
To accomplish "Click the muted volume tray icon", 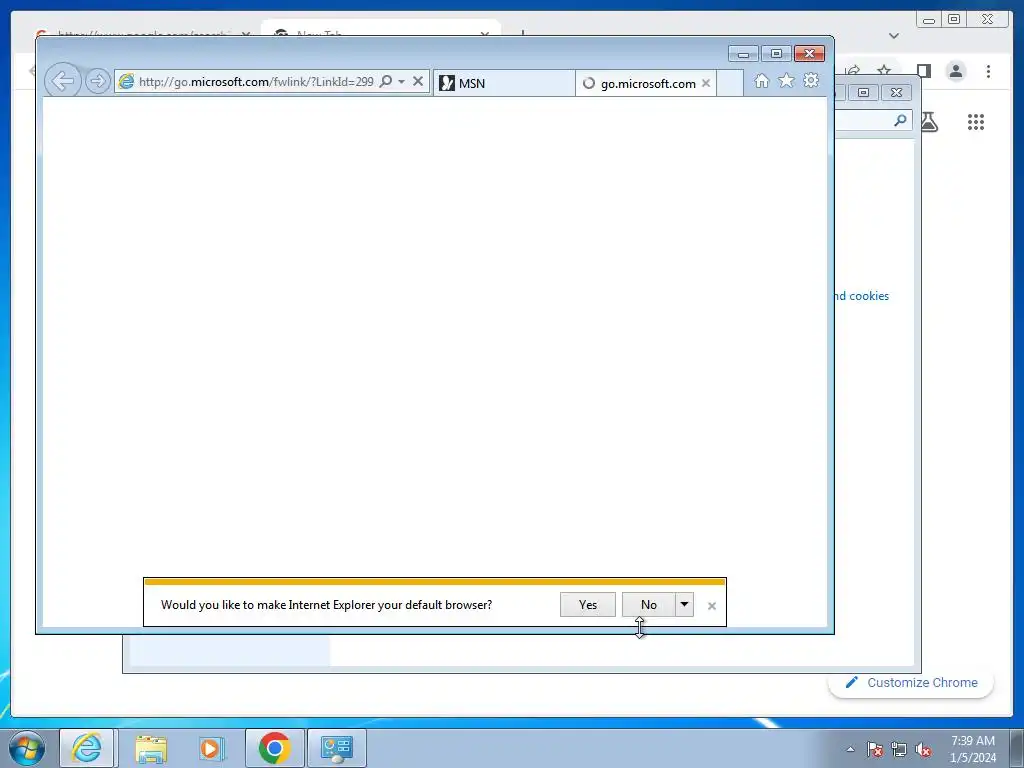I will click(923, 749).
